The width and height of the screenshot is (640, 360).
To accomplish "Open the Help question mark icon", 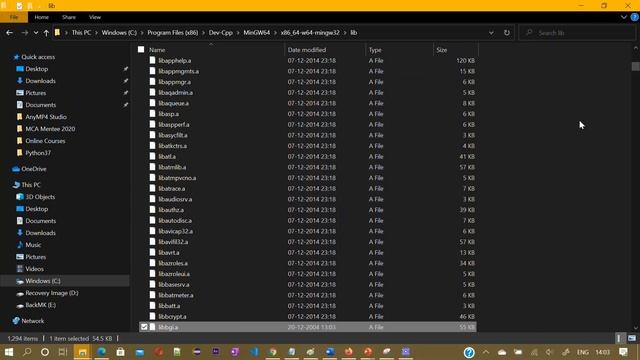I will (x=634, y=17).
